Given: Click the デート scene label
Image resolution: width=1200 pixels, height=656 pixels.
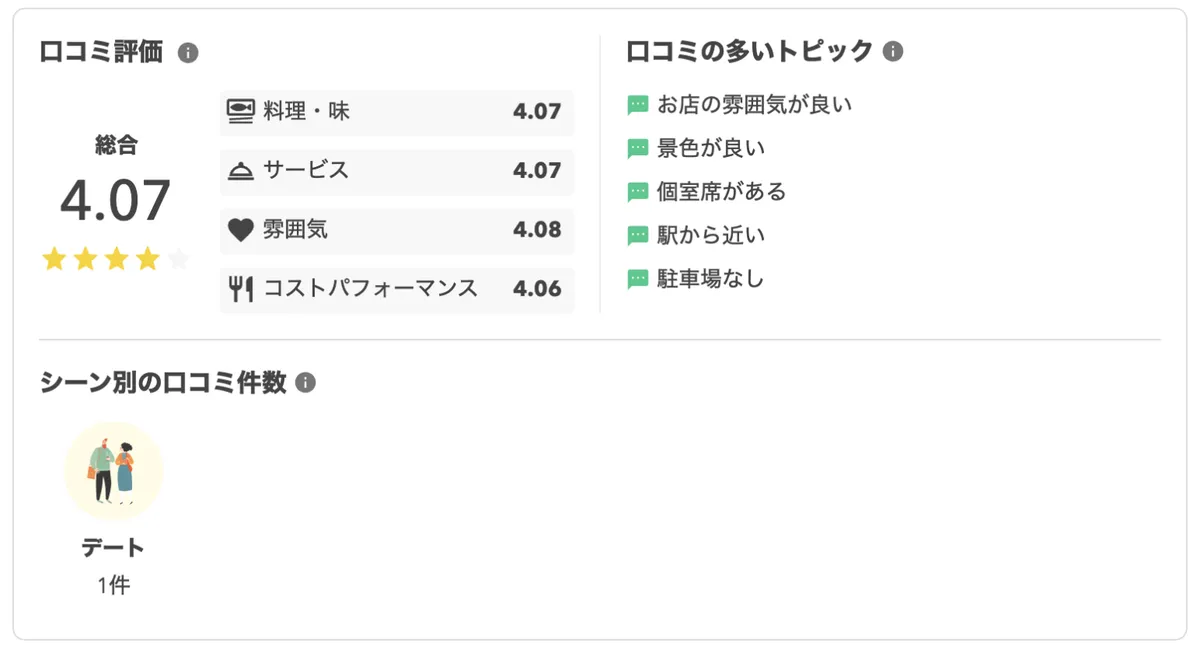Looking at the screenshot, I should coord(113,548).
